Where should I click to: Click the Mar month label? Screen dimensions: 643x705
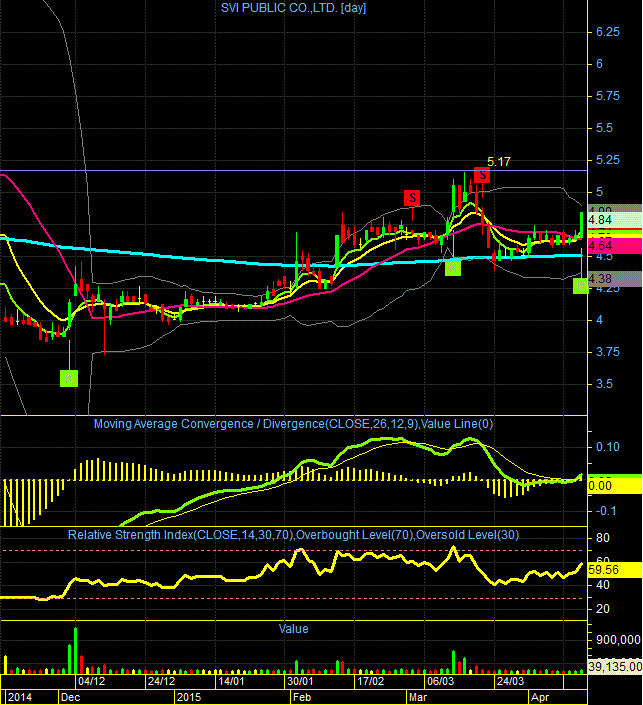tap(418, 697)
